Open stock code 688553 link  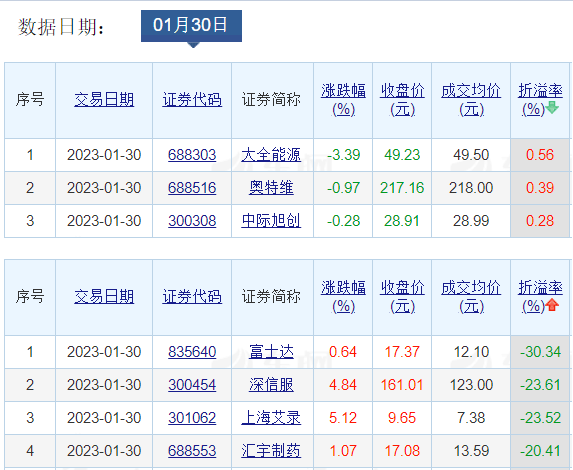[x=192, y=451]
